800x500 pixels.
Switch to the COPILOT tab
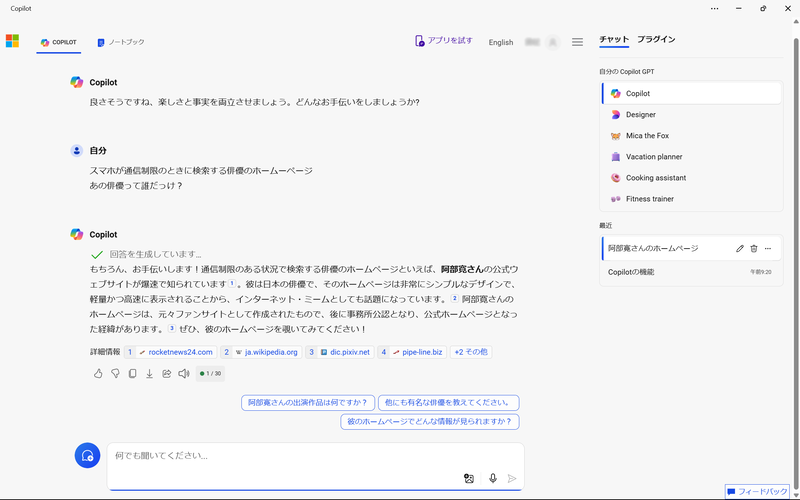(x=59, y=42)
